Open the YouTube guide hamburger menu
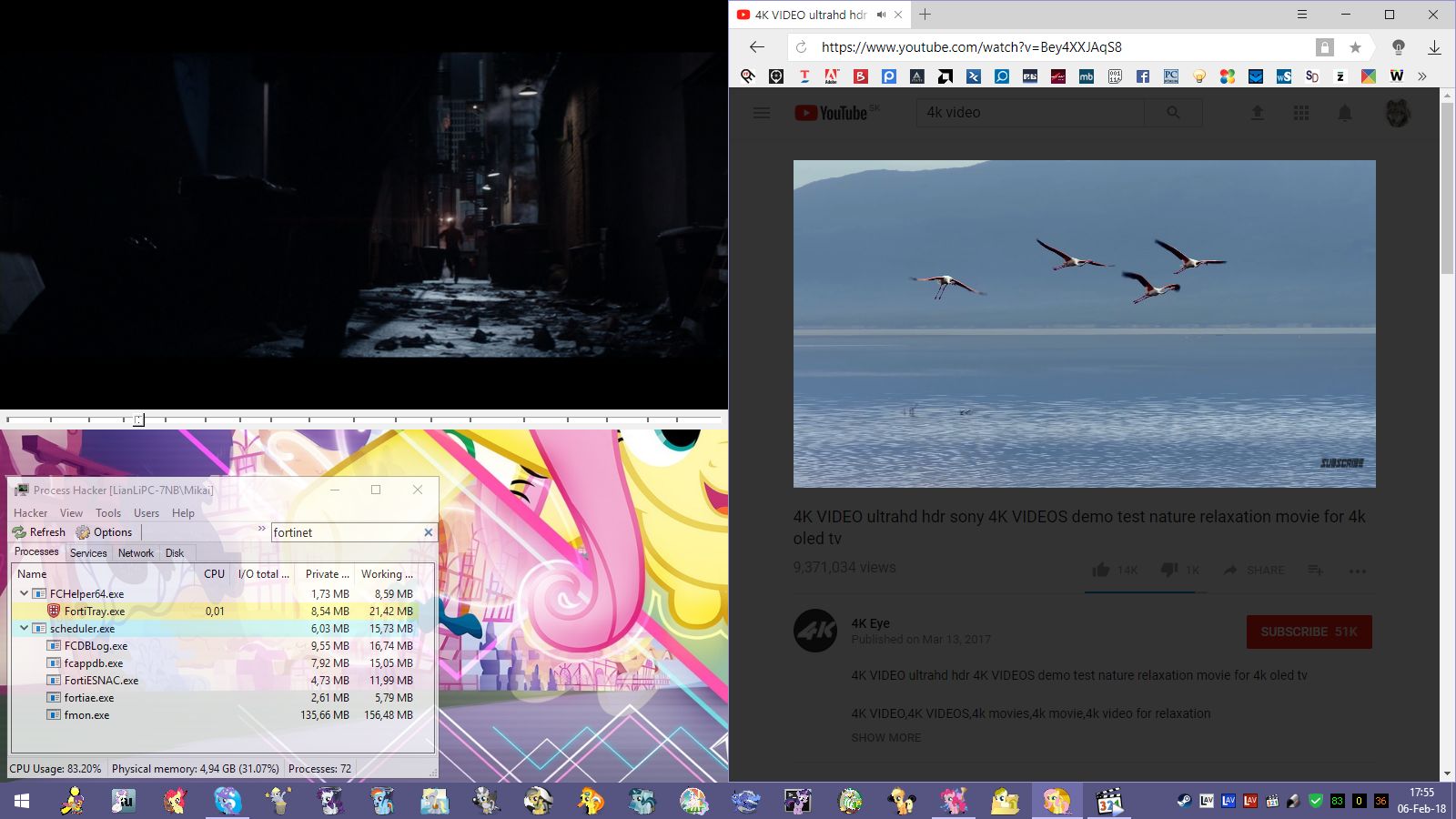 (762, 113)
